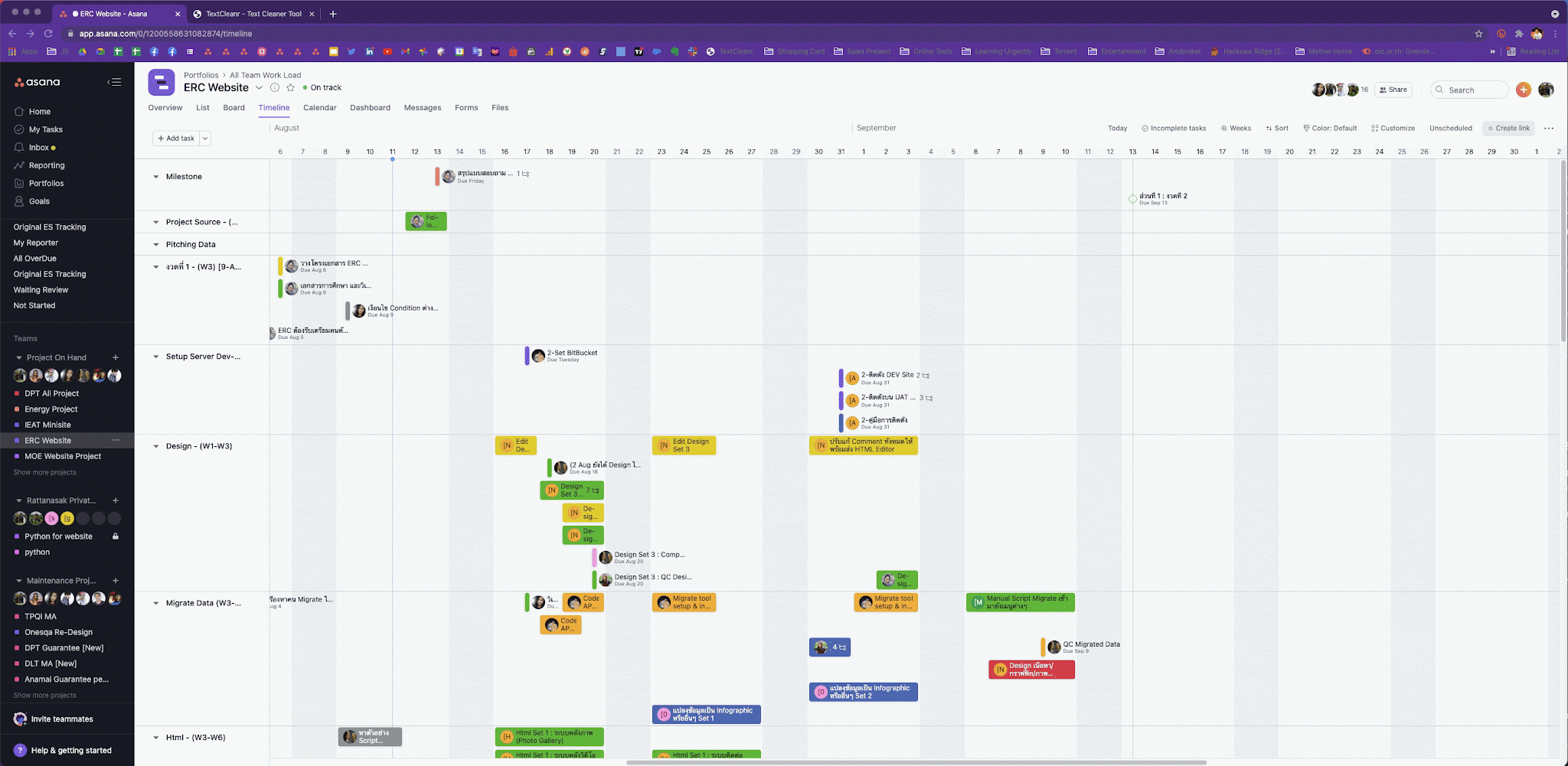Bookmark this page with the star icon
The image size is (1568, 766).
coord(1478,34)
